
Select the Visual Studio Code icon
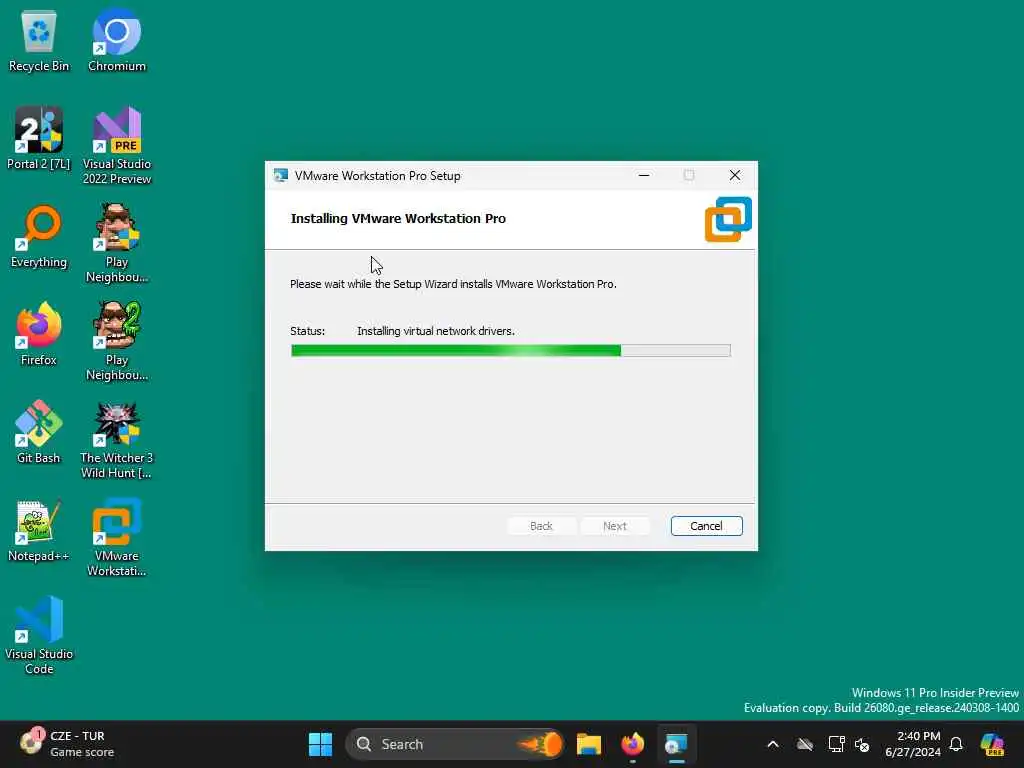[39, 635]
